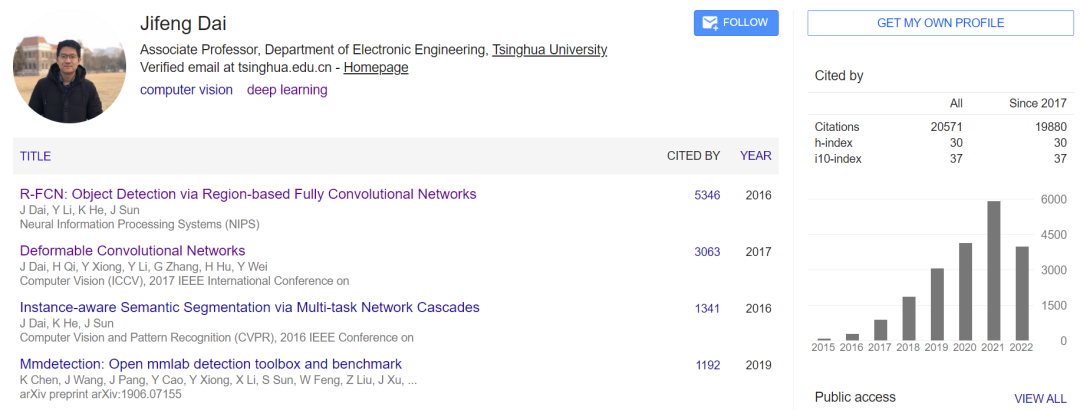Select the deep learning interest tag
This screenshot has height=410, width=1080.
287,90
